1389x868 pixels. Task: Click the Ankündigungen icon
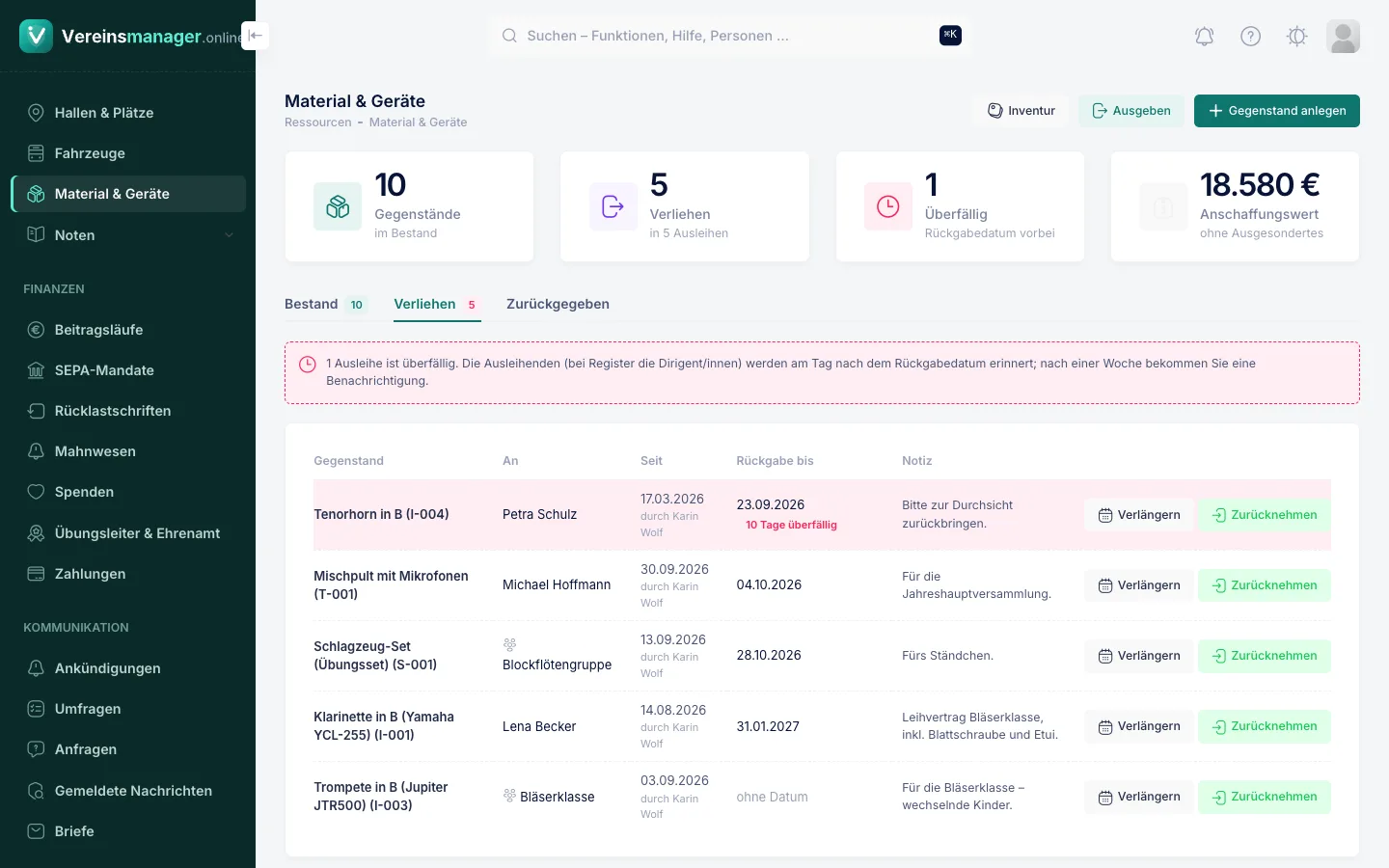point(36,668)
